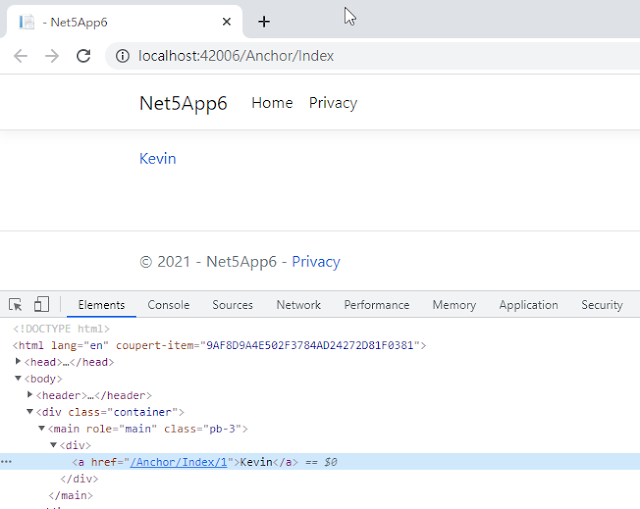Collapse the inner div node above the anchor
The image size is (640, 509).
(x=53, y=445)
